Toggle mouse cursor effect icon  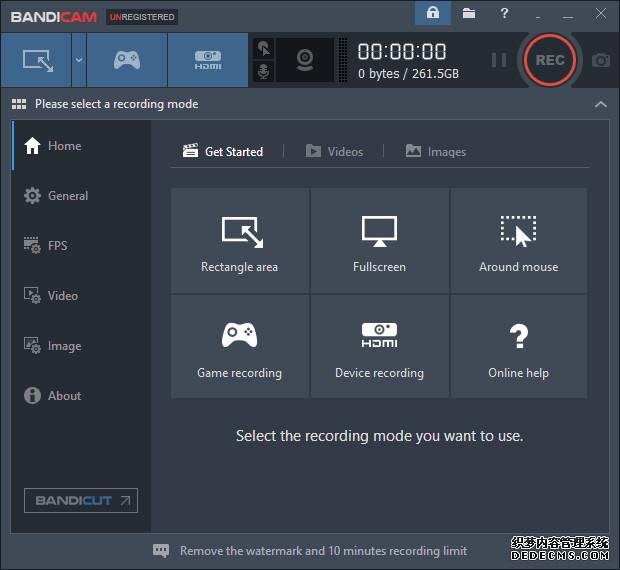pyautogui.click(x=263, y=49)
